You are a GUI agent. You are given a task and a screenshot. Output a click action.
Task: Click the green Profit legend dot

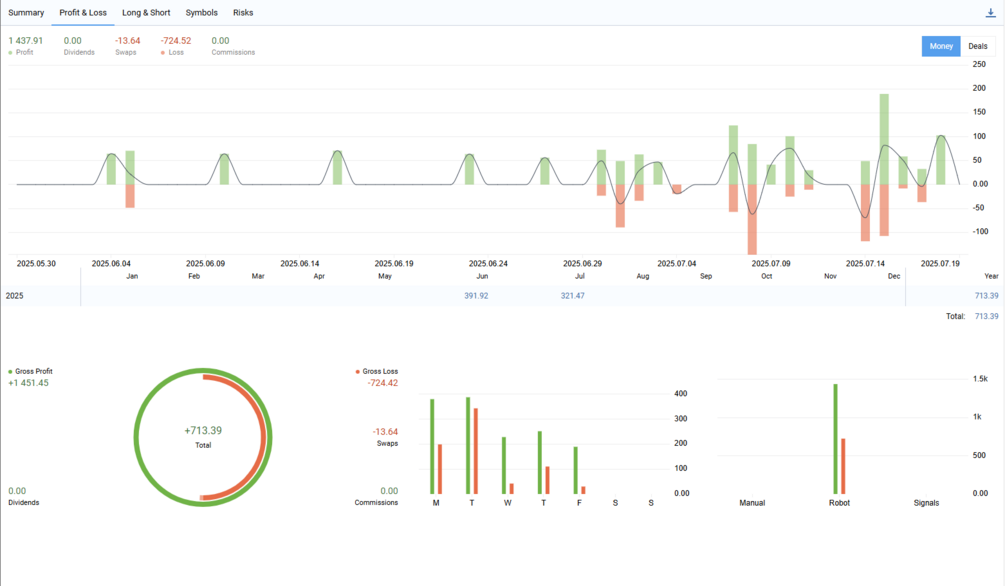click(10, 53)
